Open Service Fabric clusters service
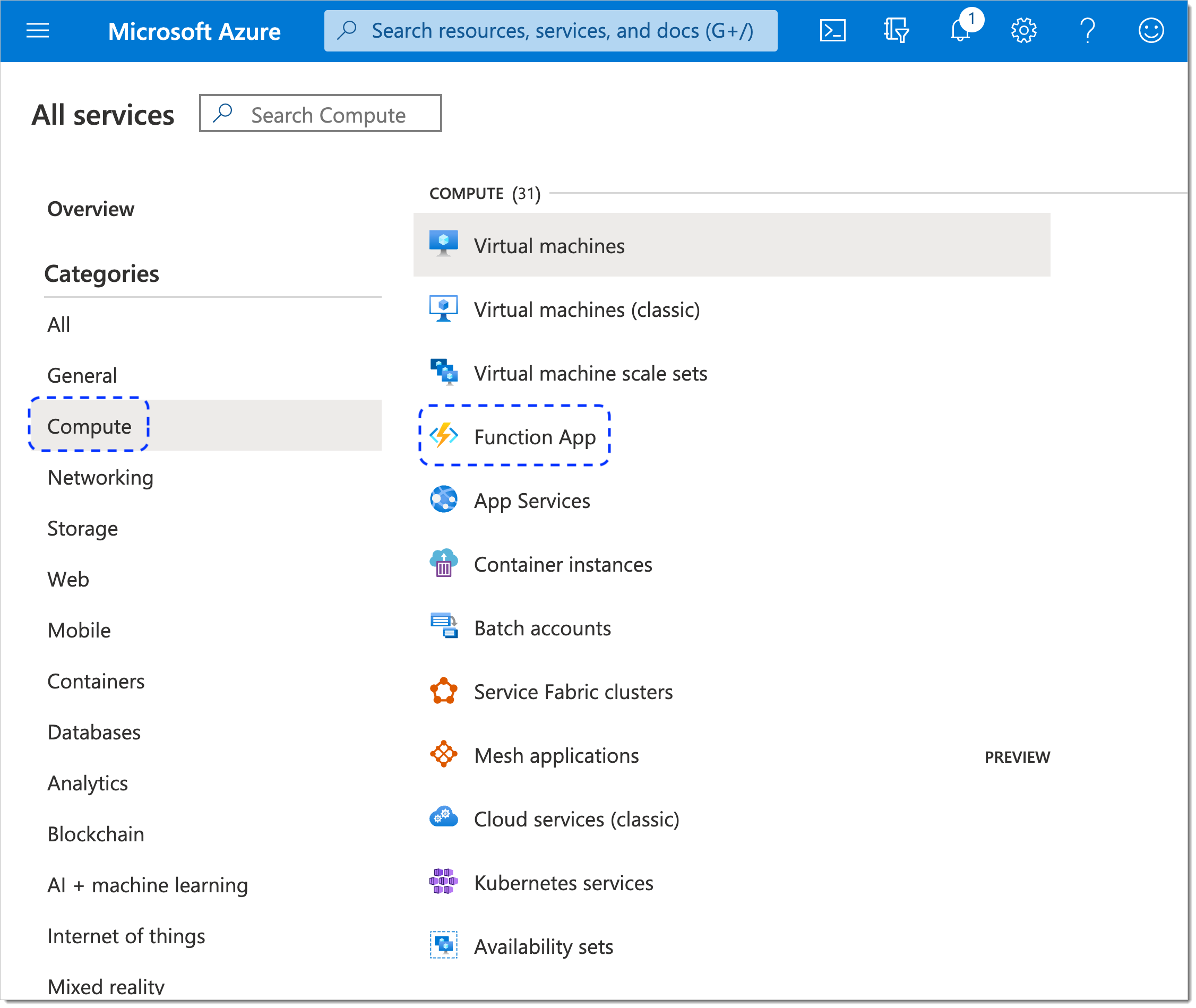Viewport: 1196px width, 1008px height. tap(574, 692)
